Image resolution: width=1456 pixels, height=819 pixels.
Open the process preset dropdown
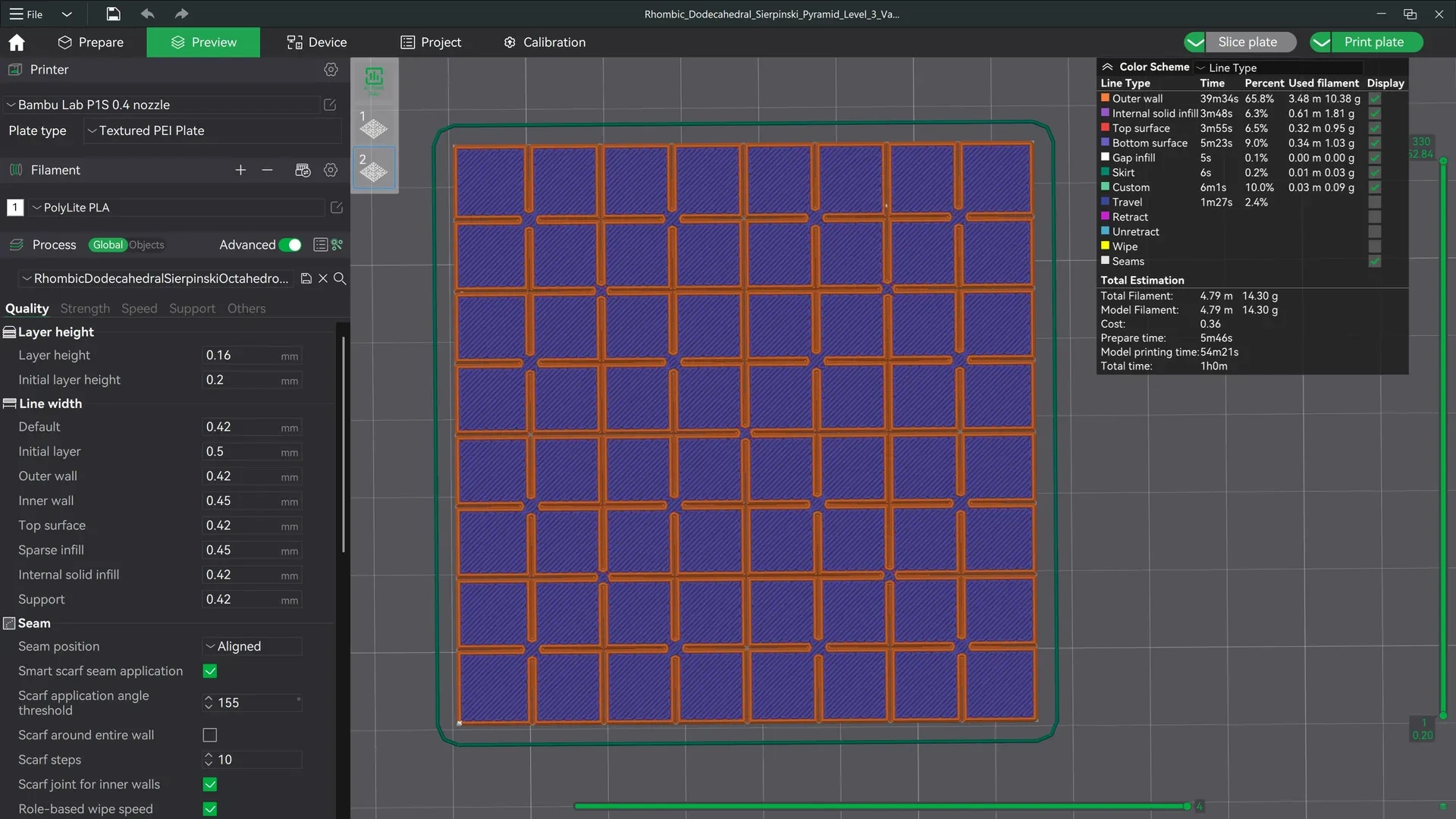tap(155, 278)
